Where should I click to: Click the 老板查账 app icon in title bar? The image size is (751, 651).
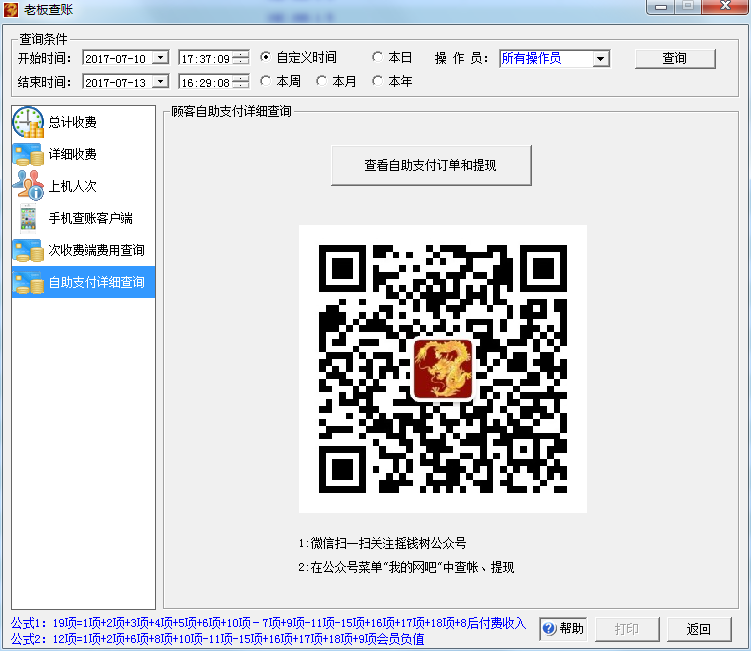pos(11,10)
